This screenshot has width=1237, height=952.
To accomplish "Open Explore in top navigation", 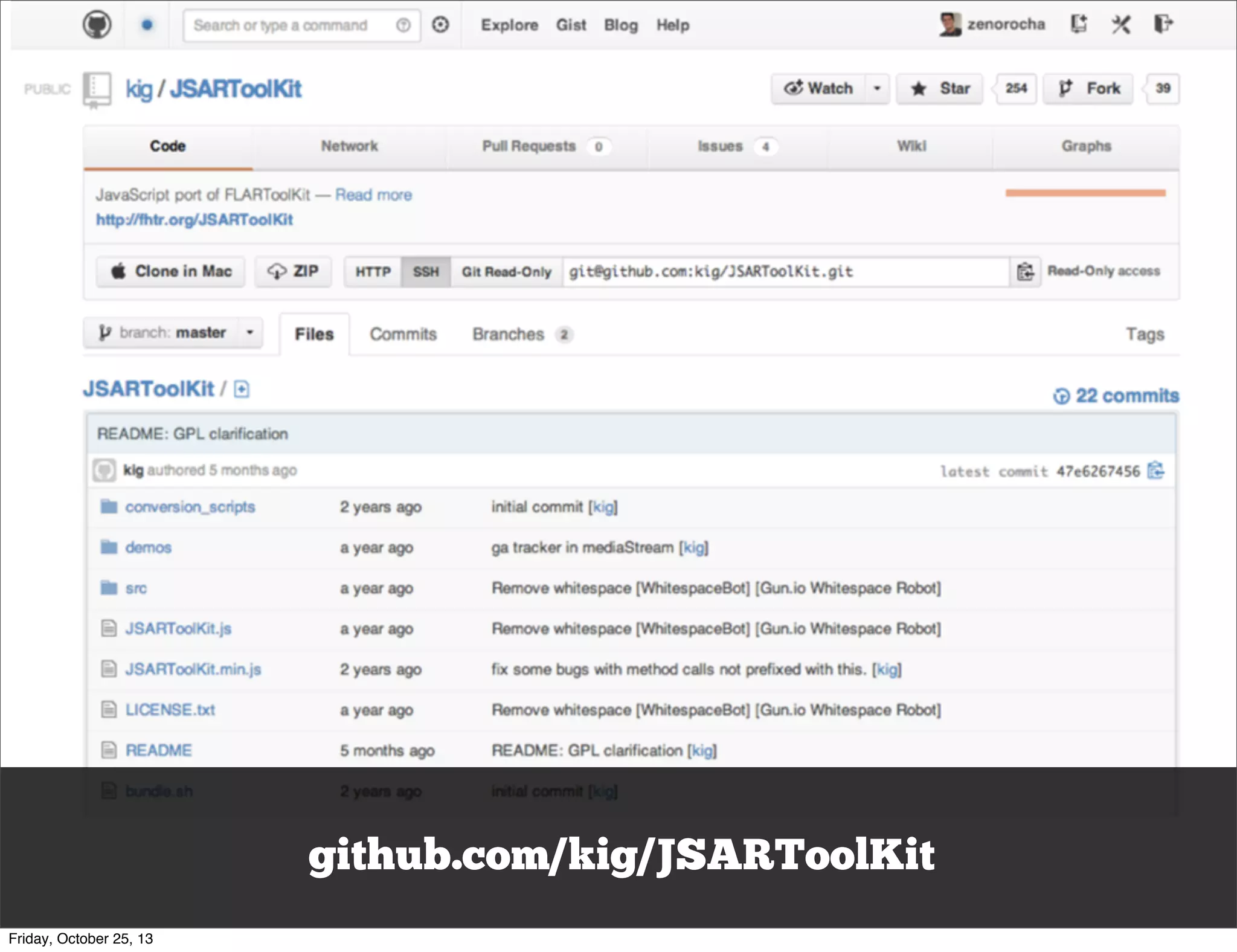I will [509, 25].
